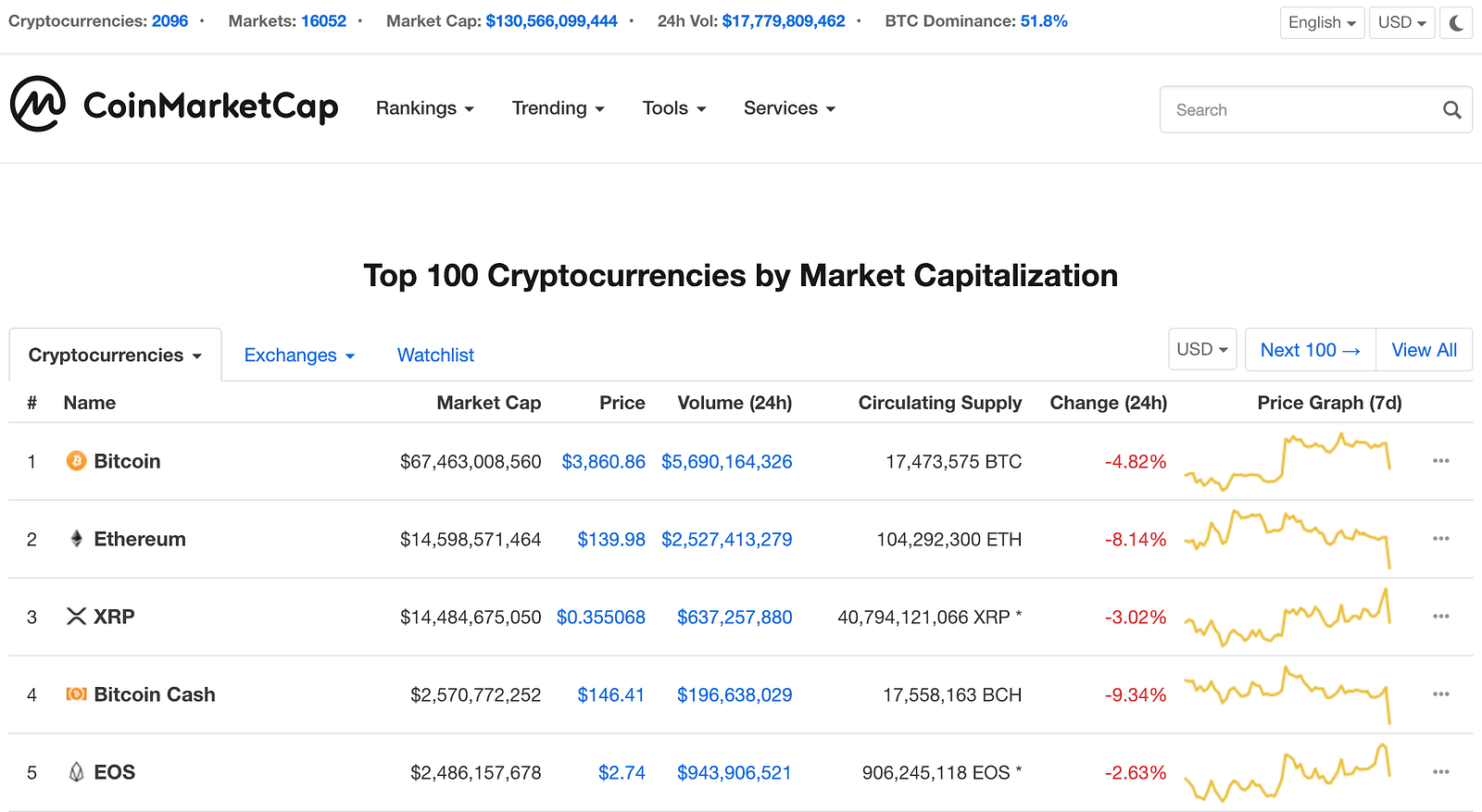Click the search magnifying glass icon
This screenshot has height=812, width=1482.
tap(1451, 110)
